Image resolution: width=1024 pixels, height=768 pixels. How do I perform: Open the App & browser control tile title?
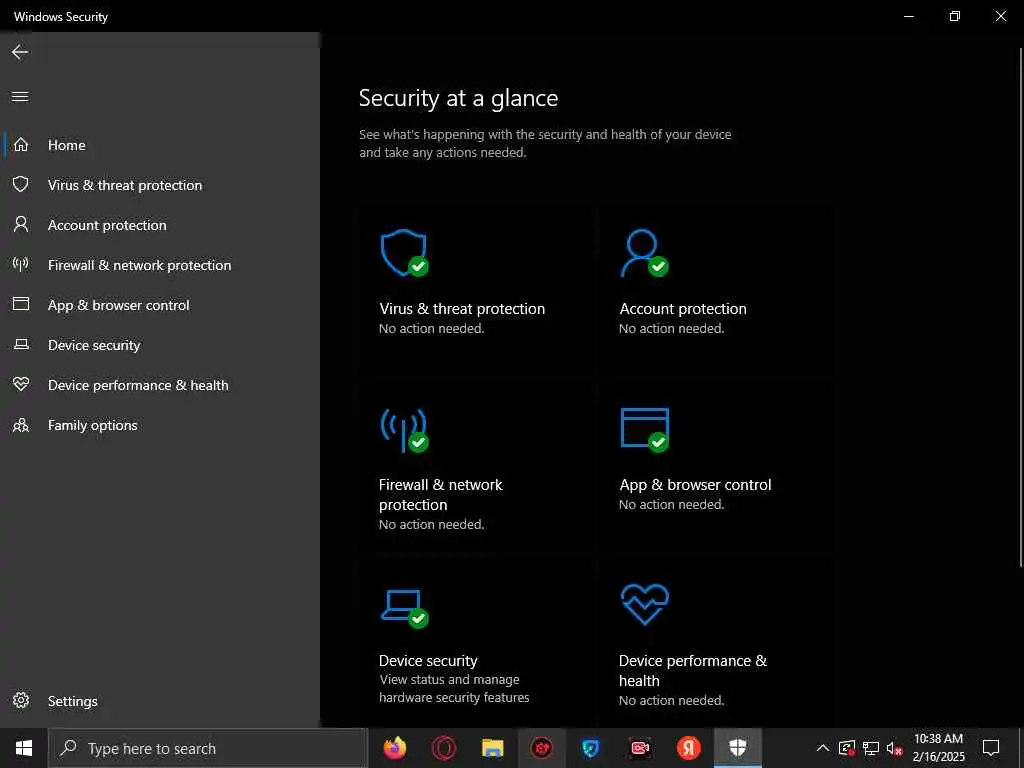pos(696,485)
